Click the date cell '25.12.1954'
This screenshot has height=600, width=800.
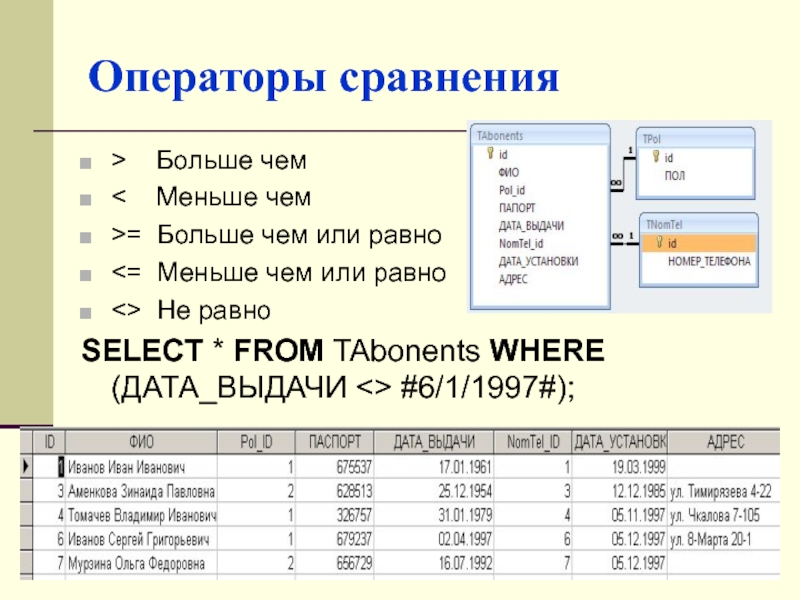pyautogui.click(x=434, y=491)
